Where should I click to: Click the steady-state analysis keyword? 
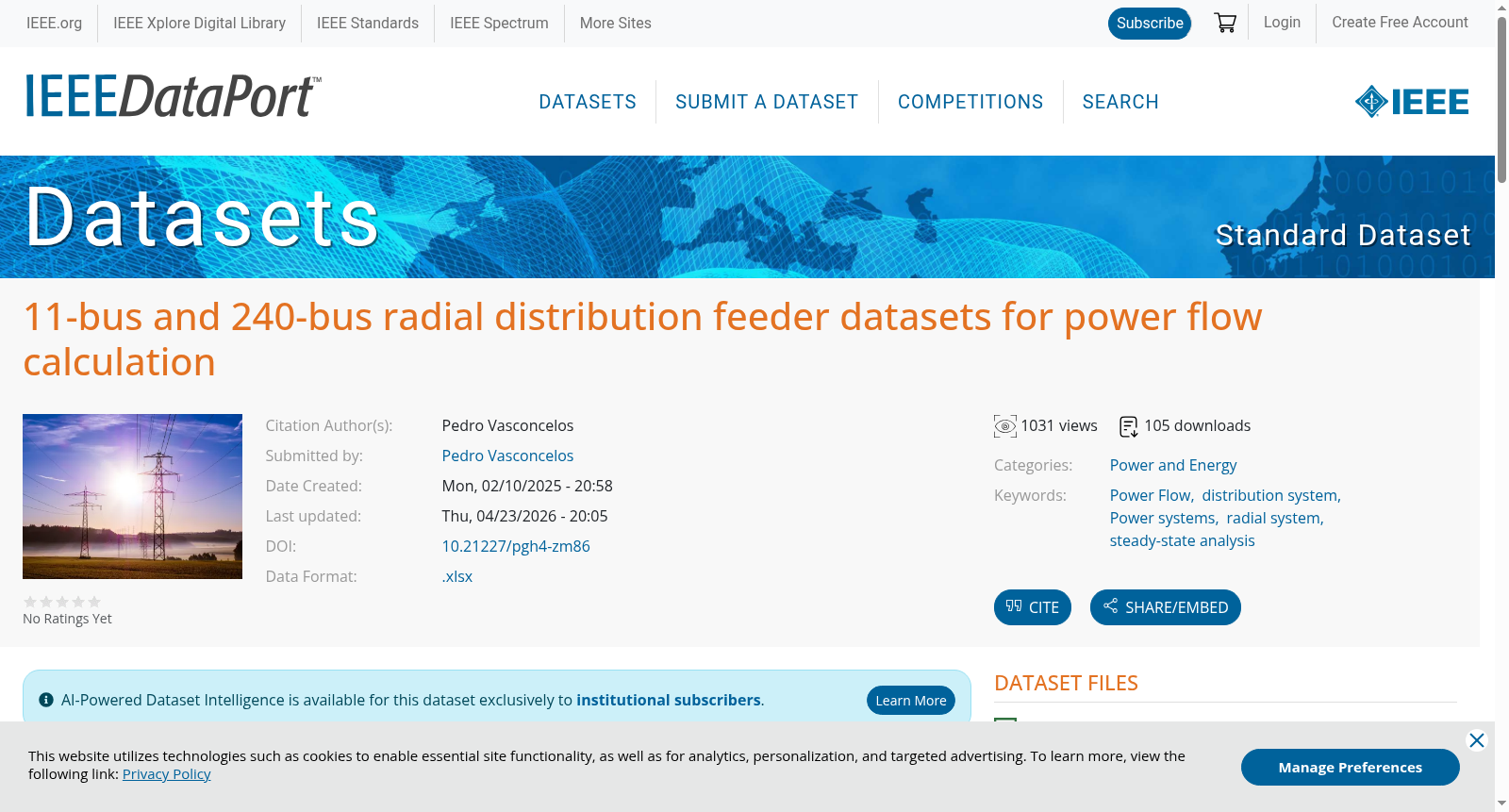(1182, 540)
